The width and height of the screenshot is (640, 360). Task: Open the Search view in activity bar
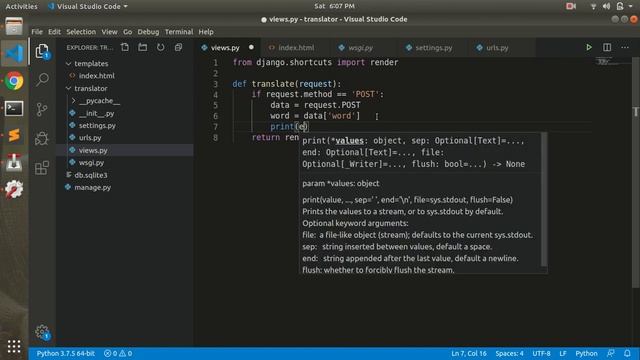(x=42, y=79)
